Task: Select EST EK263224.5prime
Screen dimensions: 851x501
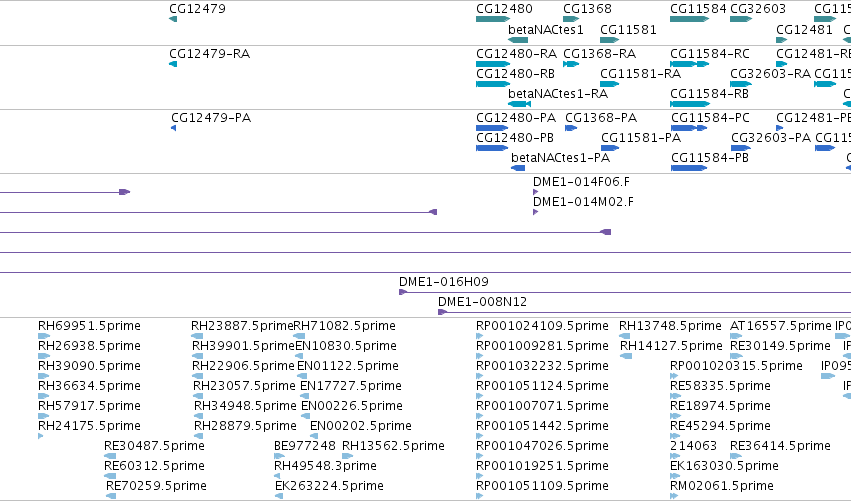Action: click(x=329, y=486)
